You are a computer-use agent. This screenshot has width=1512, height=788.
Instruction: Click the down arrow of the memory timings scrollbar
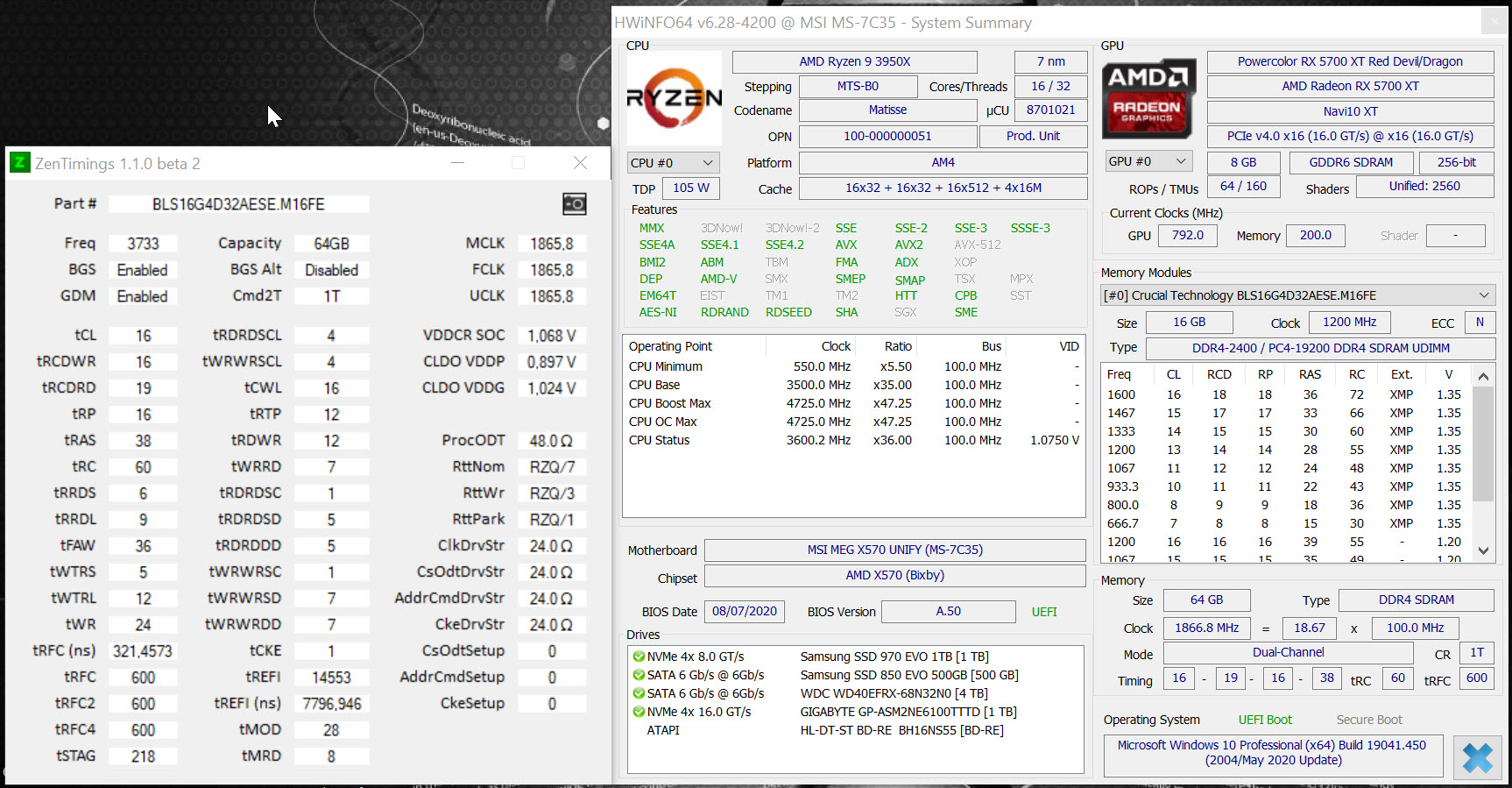click(x=1483, y=550)
